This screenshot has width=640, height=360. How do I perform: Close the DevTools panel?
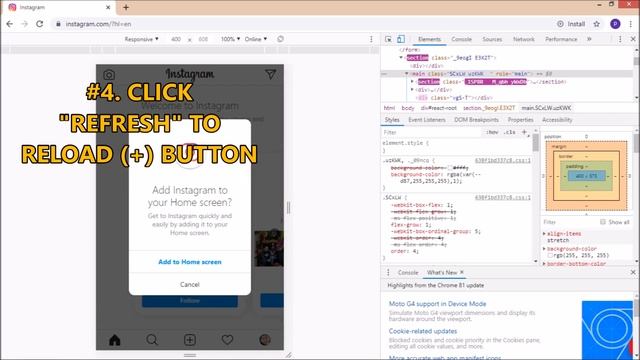click(633, 39)
